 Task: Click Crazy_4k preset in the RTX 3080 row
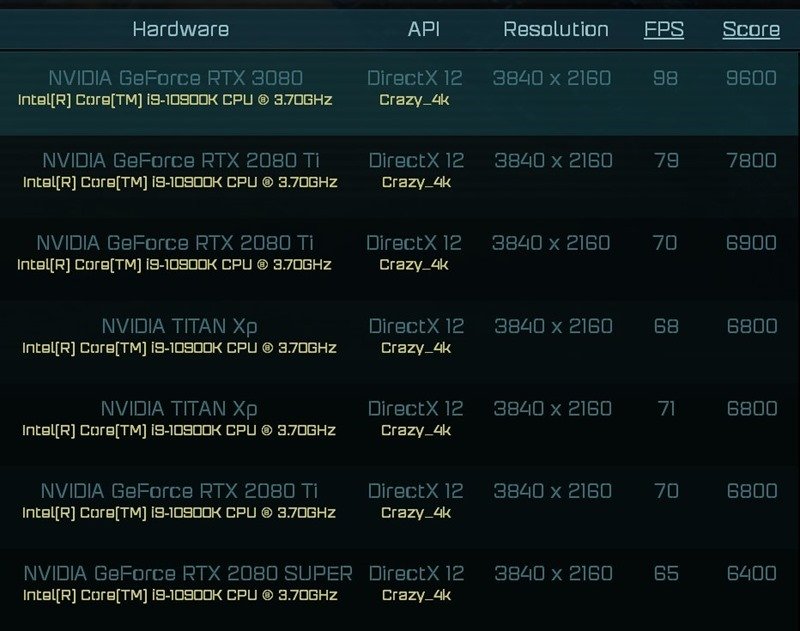[x=415, y=100]
